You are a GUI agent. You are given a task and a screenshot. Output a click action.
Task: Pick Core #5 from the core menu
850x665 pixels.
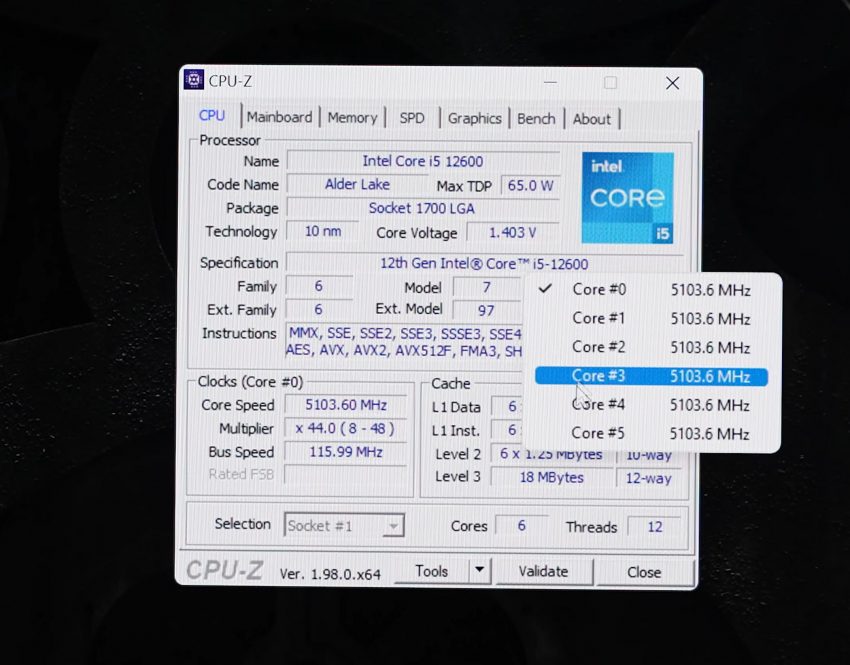[x=652, y=434]
